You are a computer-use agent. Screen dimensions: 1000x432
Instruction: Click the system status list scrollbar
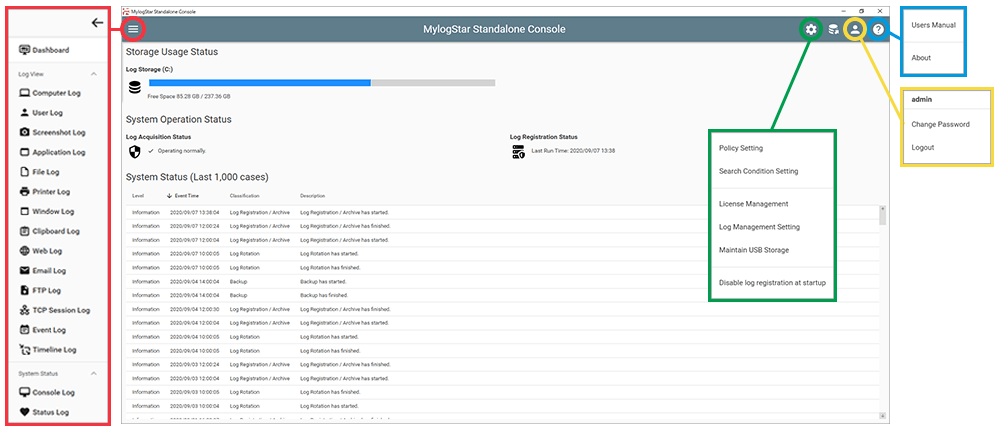882,300
